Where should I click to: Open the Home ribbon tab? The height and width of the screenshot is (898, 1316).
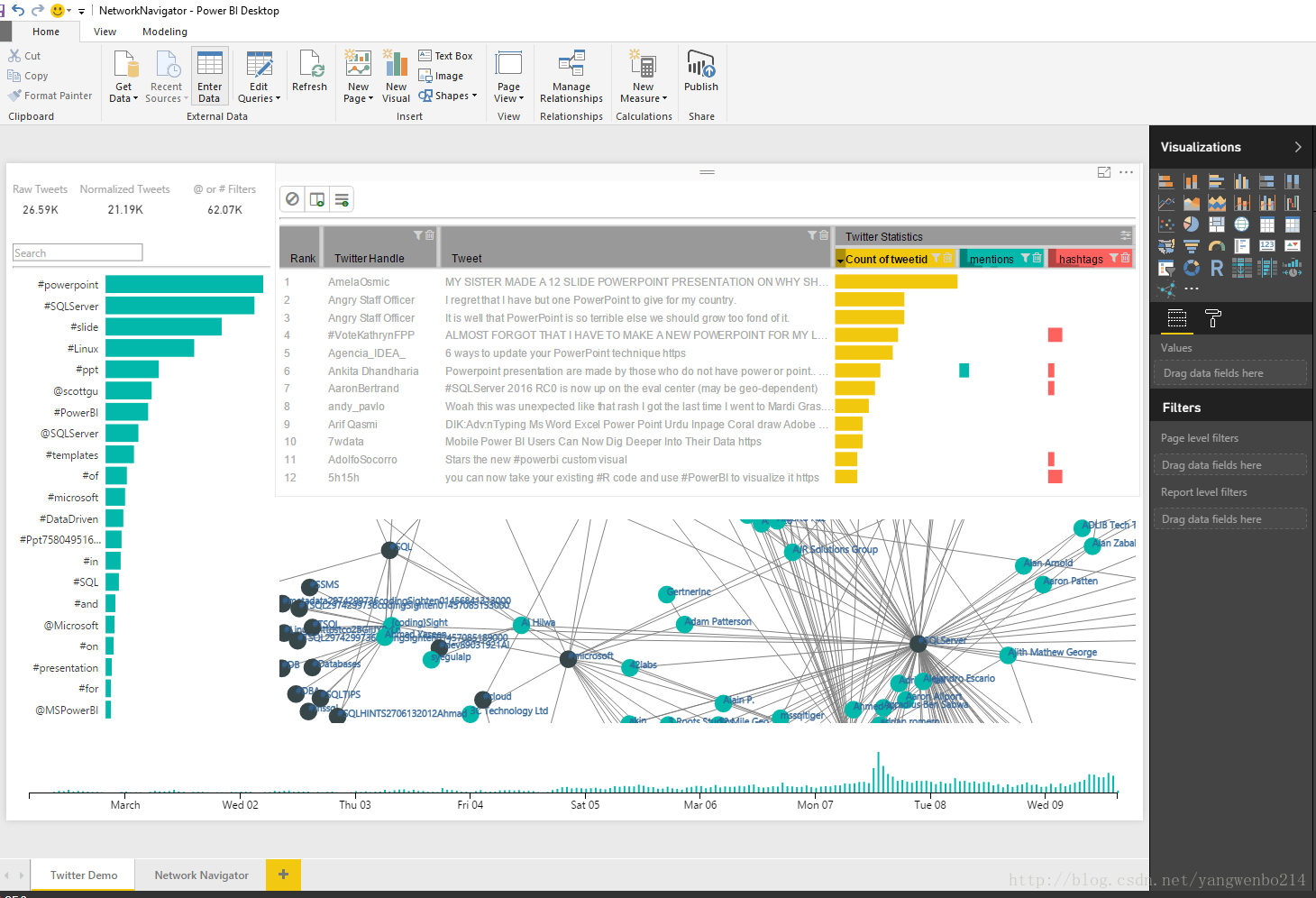coord(46,32)
